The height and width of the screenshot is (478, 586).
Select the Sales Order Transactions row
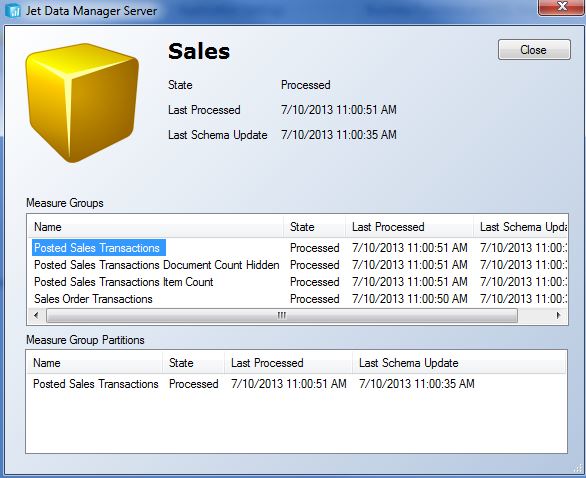coord(297,299)
